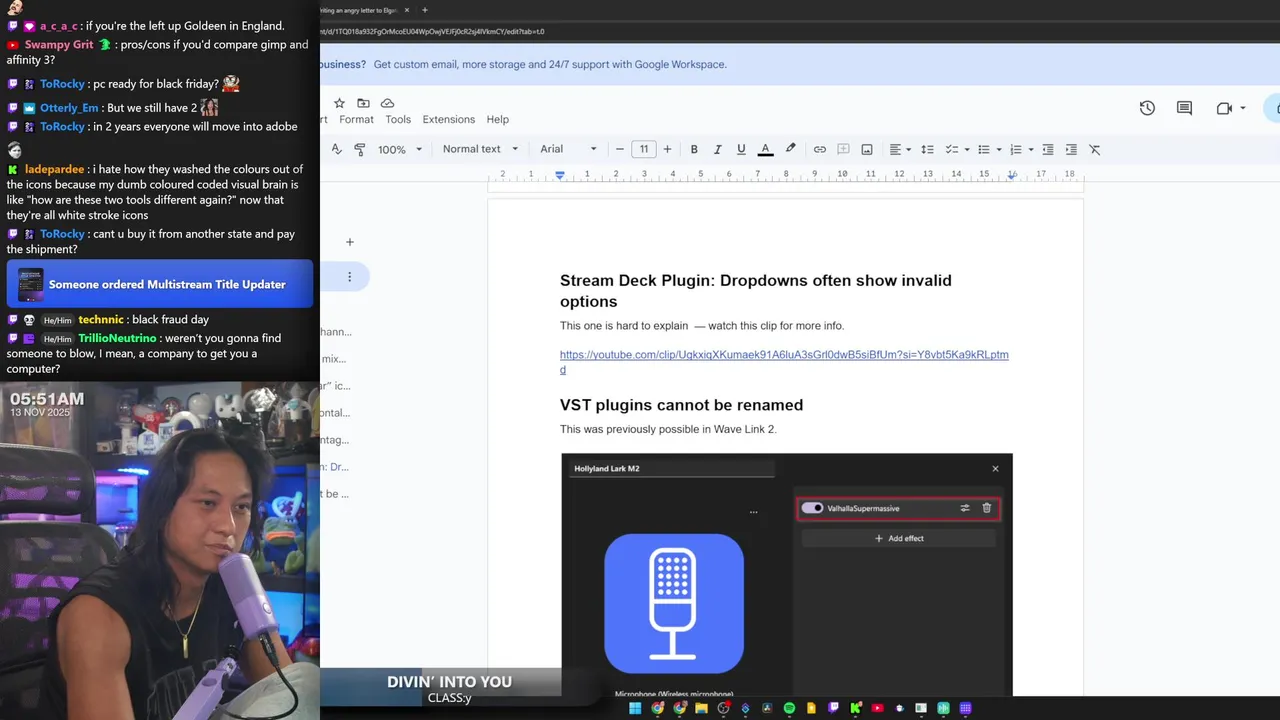Screen dimensions: 1280x720
Task: Apply a bulleted list
Action: pyautogui.click(x=984, y=149)
